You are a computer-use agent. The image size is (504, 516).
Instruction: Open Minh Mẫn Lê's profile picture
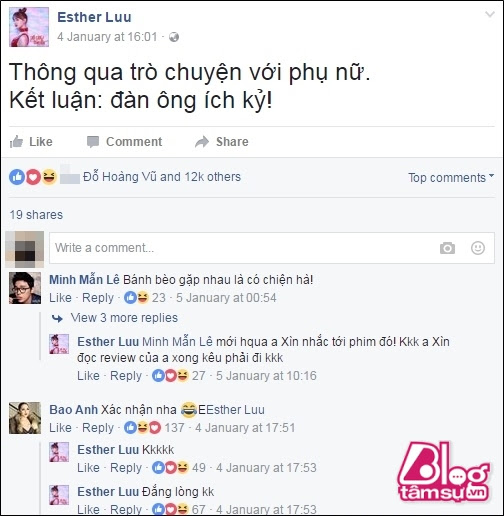point(25,288)
